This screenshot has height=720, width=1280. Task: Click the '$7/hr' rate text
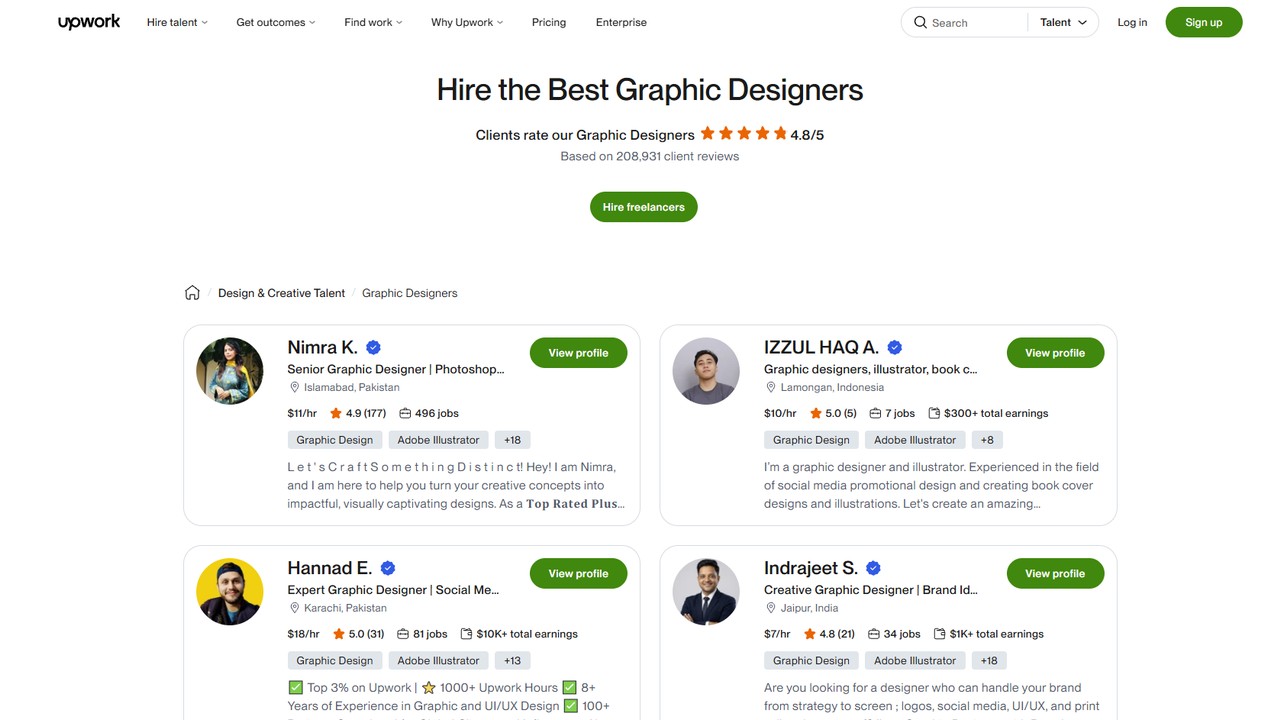[x=779, y=634]
